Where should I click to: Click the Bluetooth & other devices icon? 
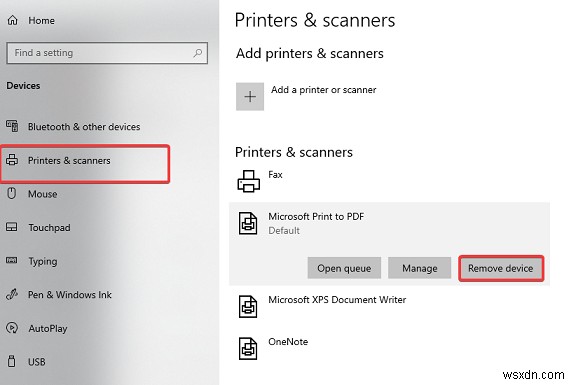12,126
